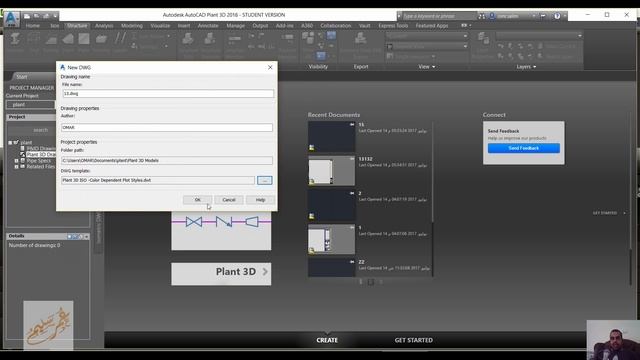Click the DWG template path field
Screen dimensions: 640x360
pos(158,180)
